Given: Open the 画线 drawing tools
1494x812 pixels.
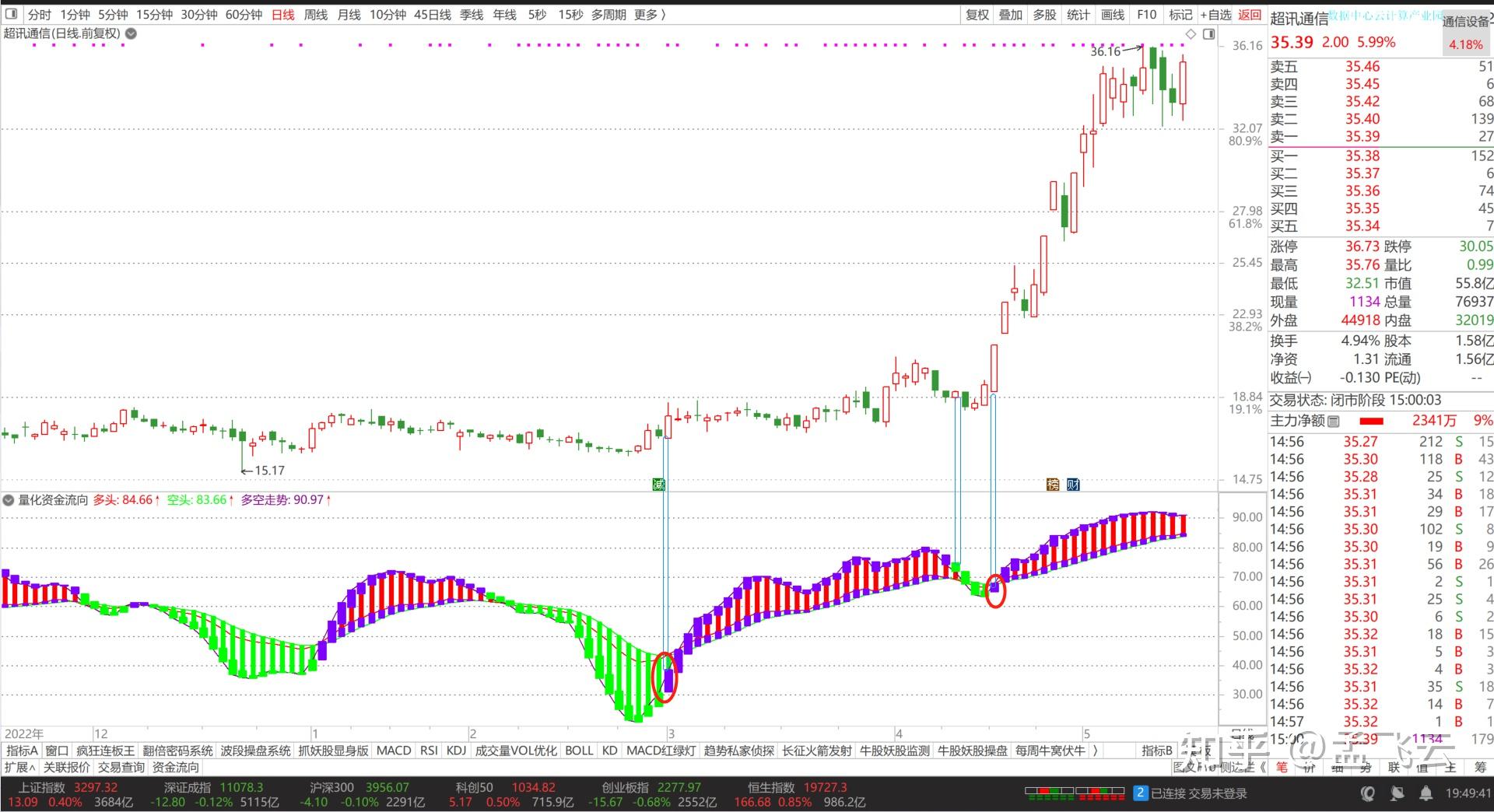Looking at the screenshot, I should (1113, 15).
